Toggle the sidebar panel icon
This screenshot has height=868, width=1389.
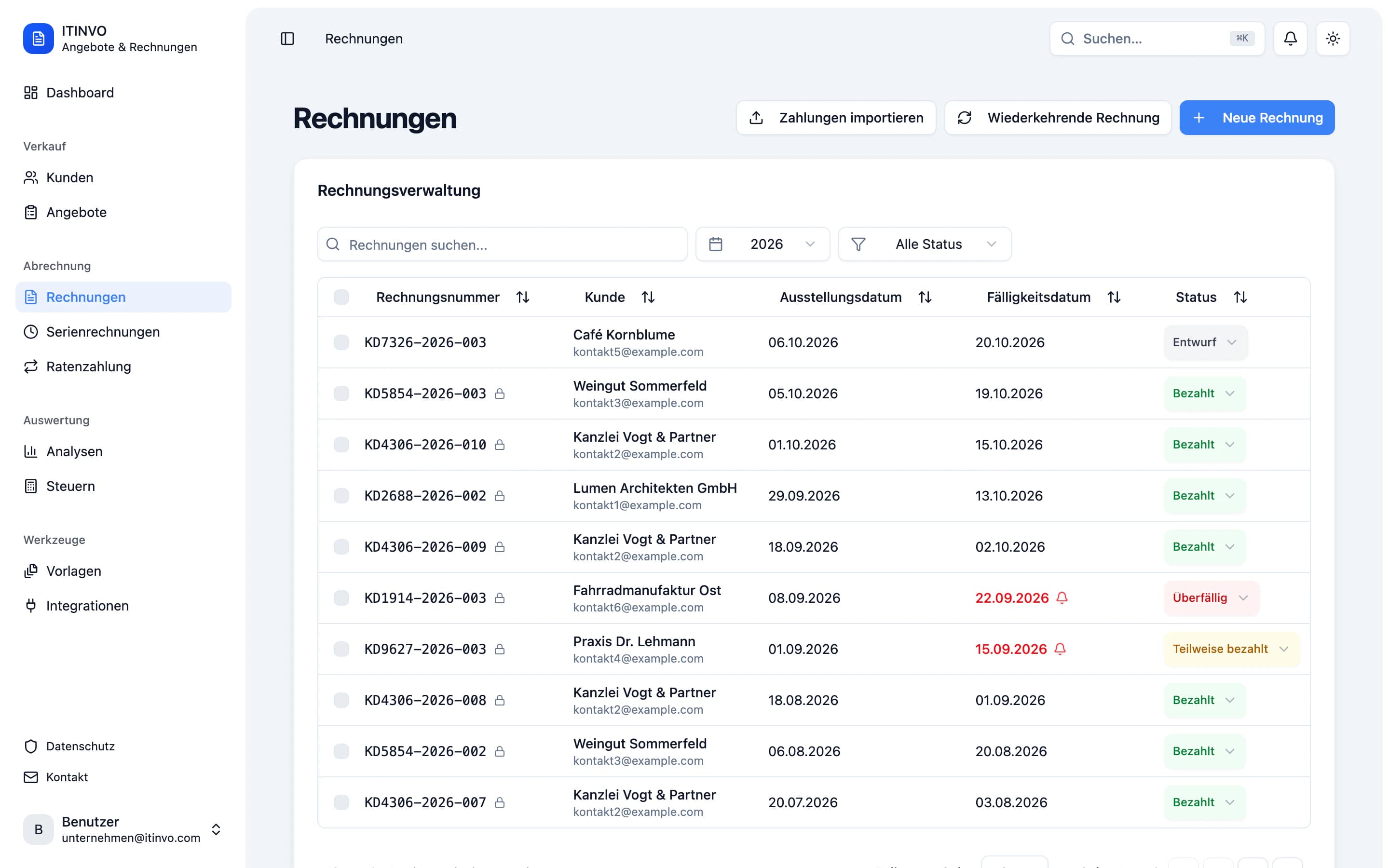[x=287, y=39]
